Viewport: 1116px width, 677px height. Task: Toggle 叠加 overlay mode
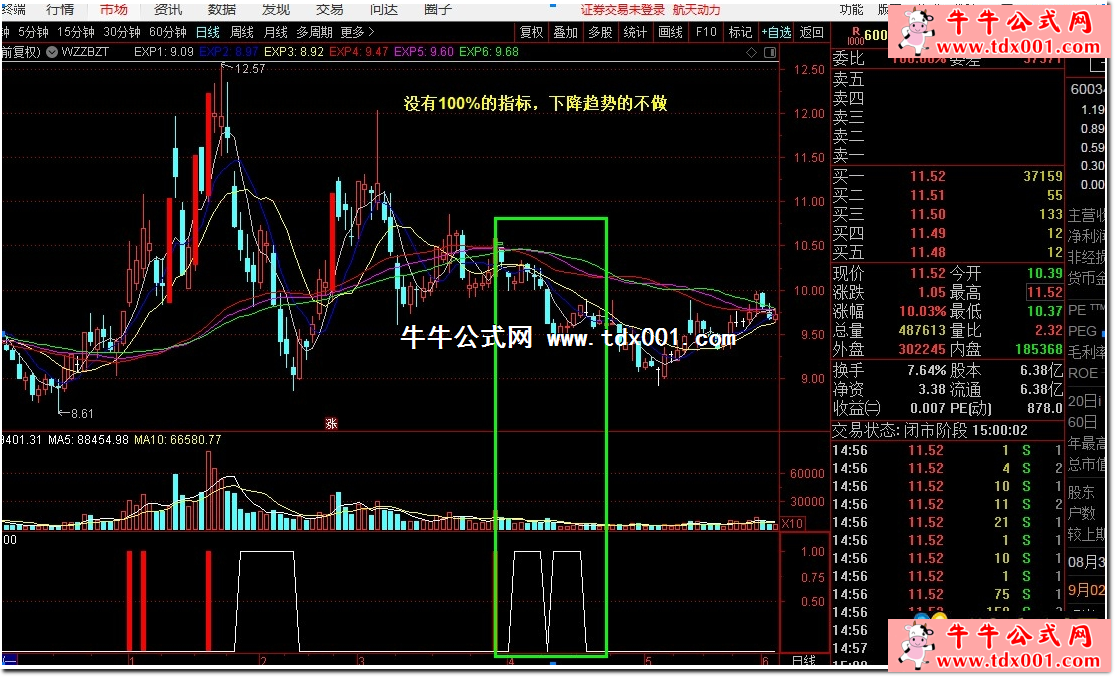tap(565, 32)
